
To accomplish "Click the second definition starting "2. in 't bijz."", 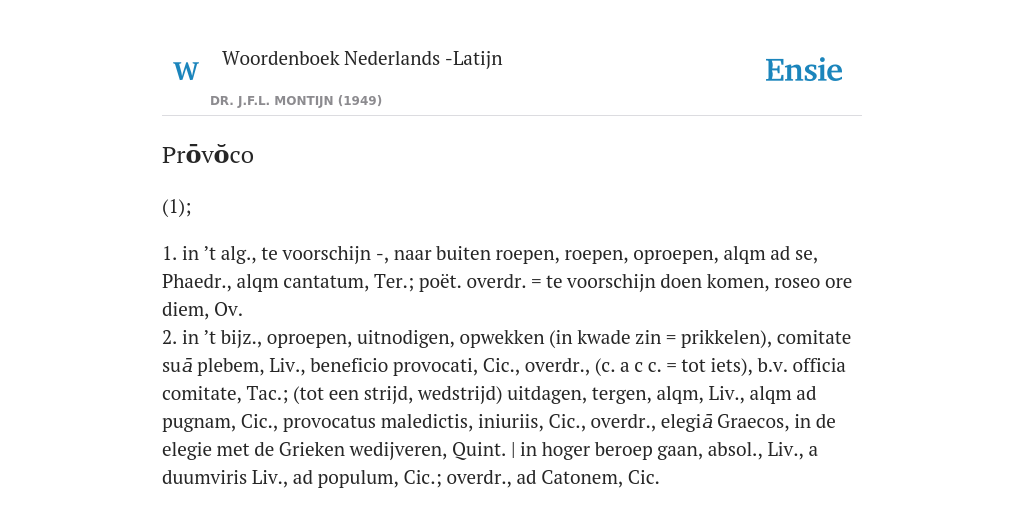I will point(507,408).
